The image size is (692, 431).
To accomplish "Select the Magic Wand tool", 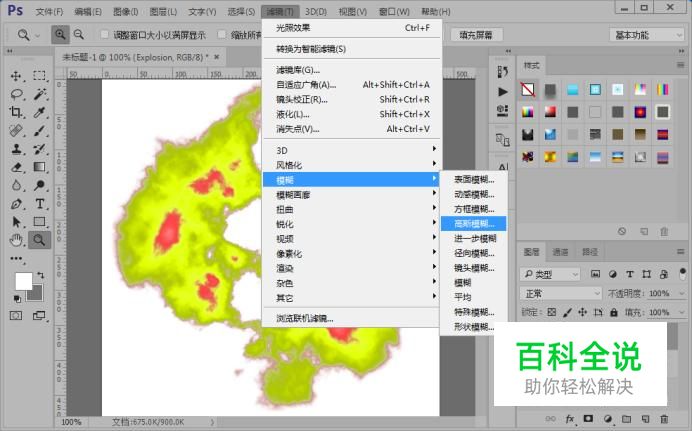I will pyautogui.click(x=40, y=94).
